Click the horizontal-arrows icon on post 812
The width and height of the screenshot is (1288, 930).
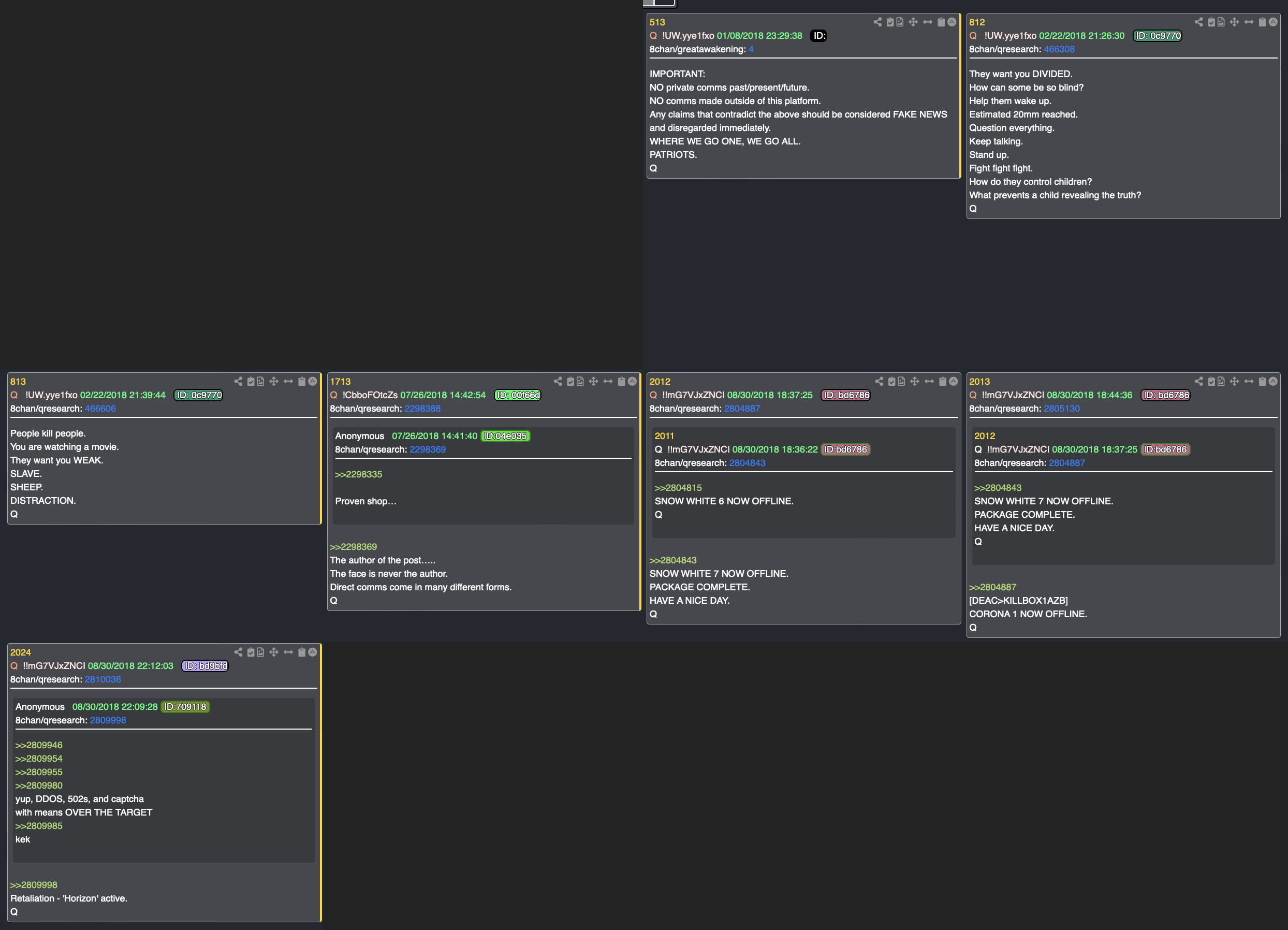click(x=1248, y=22)
